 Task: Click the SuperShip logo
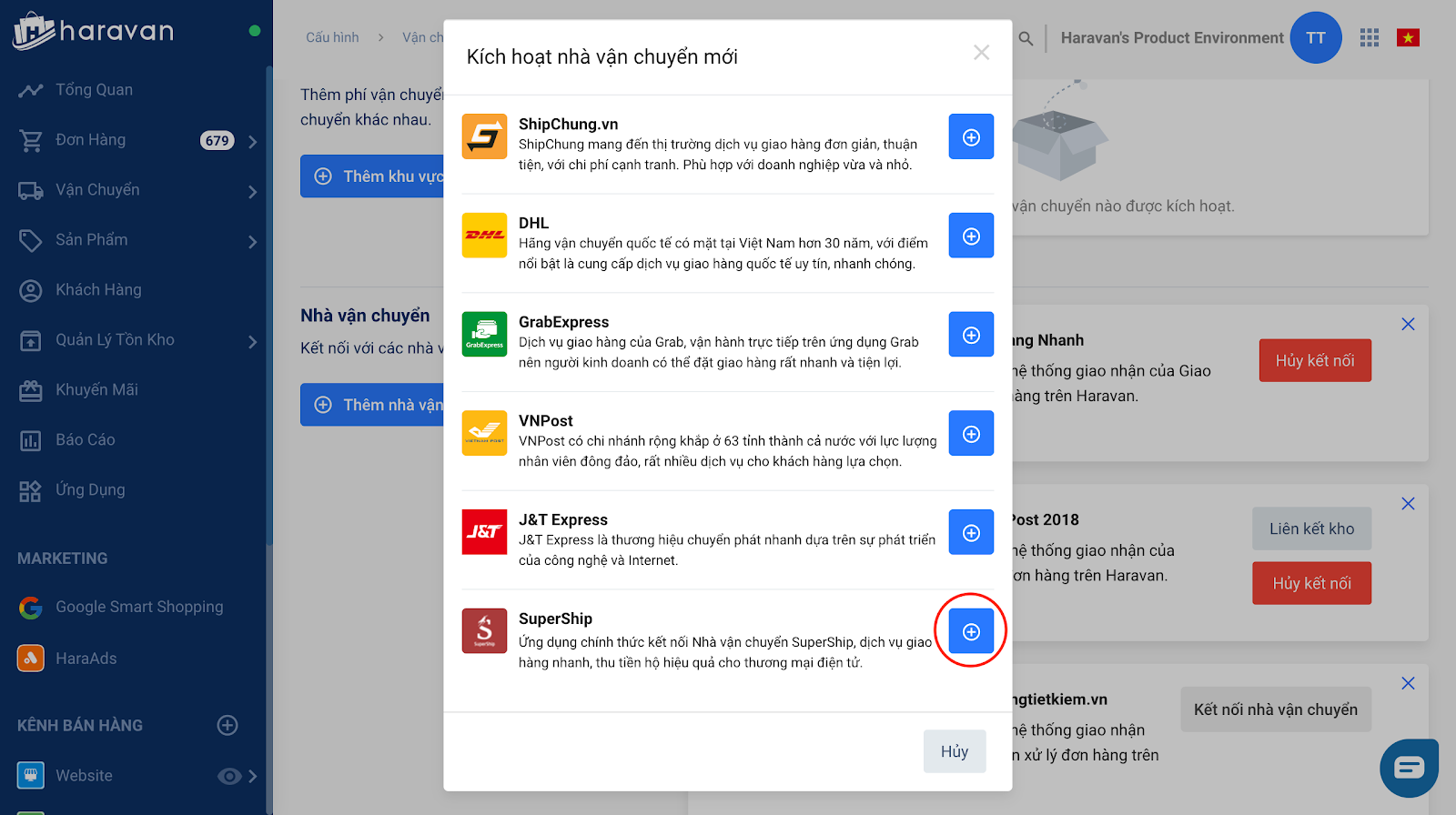[484, 631]
